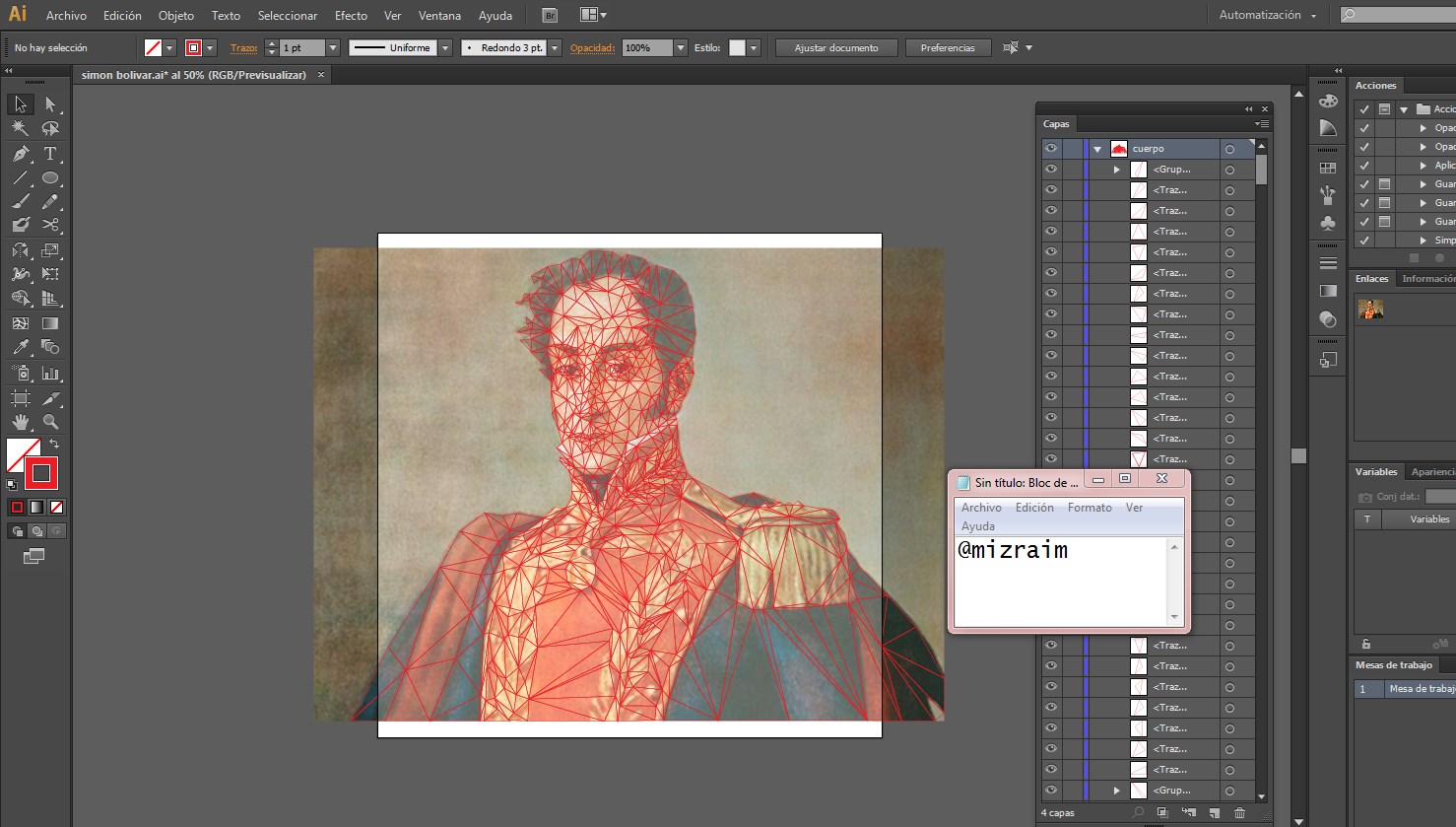Image resolution: width=1456 pixels, height=827 pixels.
Task: Open the Objeto menu
Action: pyautogui.click(x=176, y=16)
